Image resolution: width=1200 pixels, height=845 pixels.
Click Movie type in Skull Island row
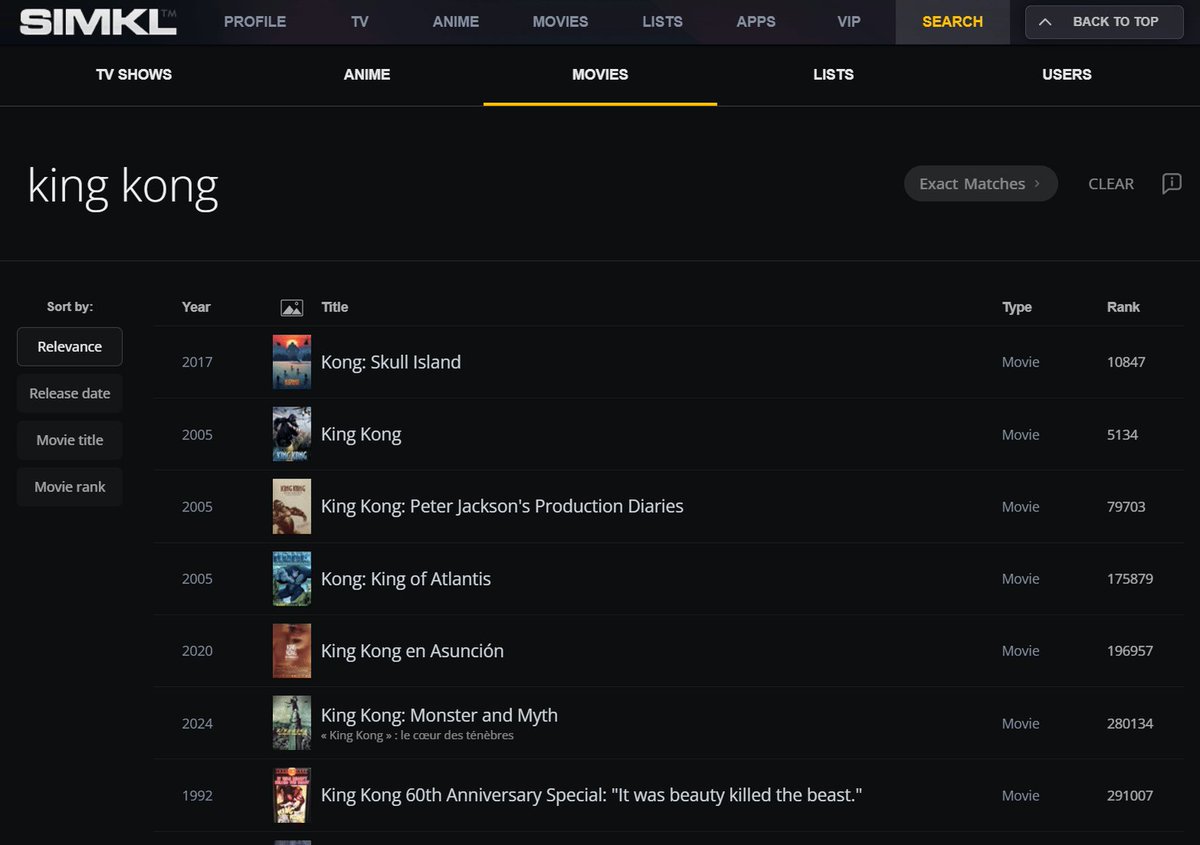click(x=1021, y=362)
